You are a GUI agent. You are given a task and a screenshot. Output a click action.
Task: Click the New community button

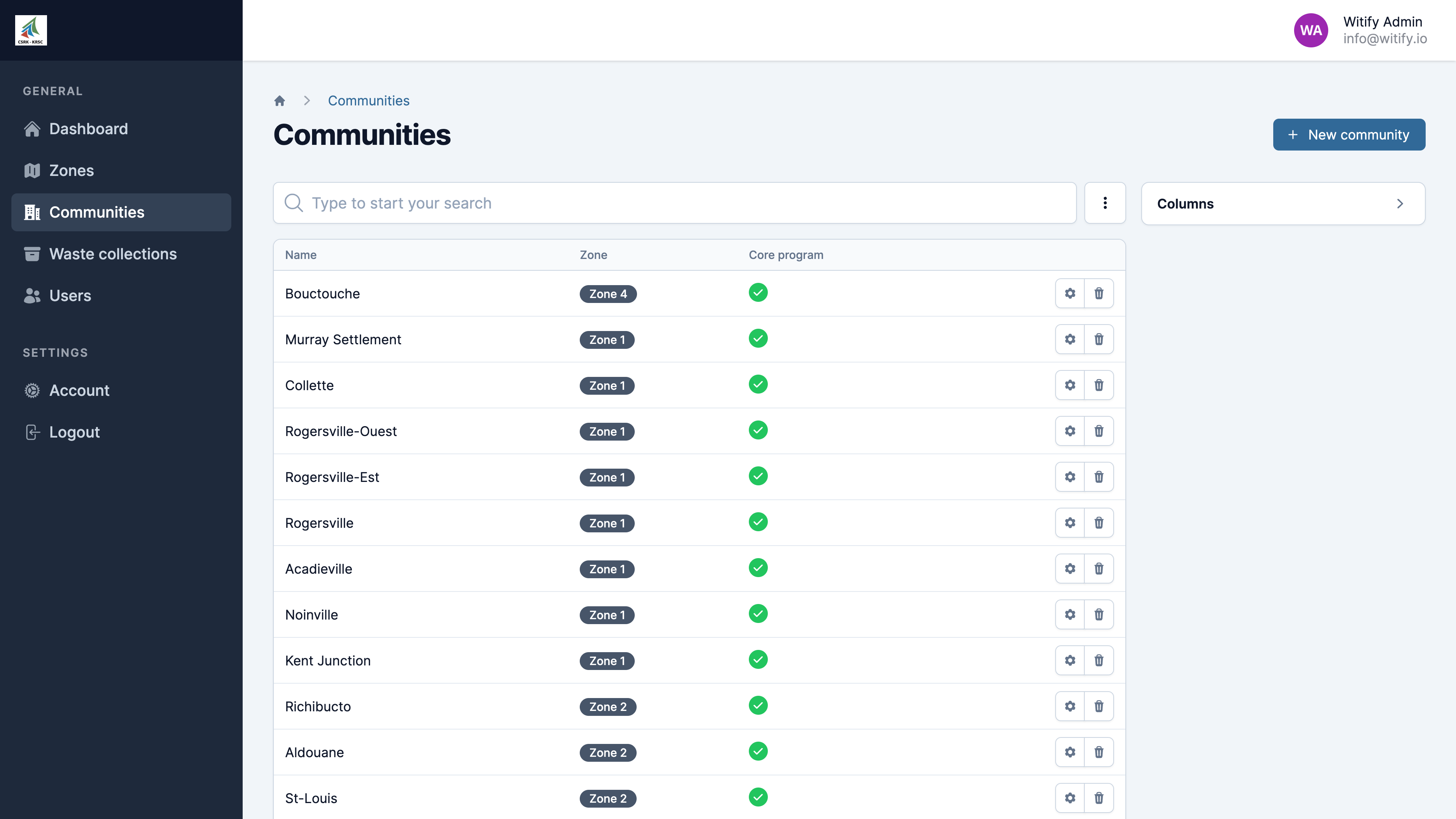(1348, 135)
